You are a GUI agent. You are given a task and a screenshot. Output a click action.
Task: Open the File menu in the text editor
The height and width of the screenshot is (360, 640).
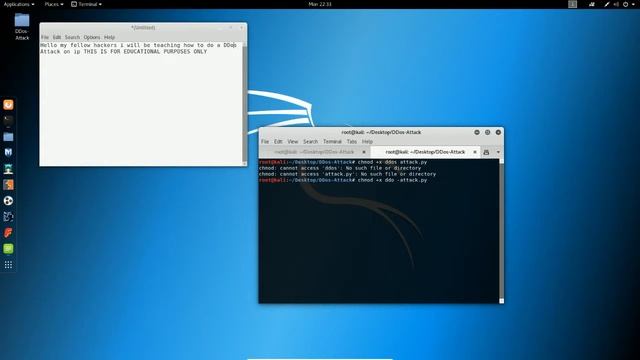[44, 37]
